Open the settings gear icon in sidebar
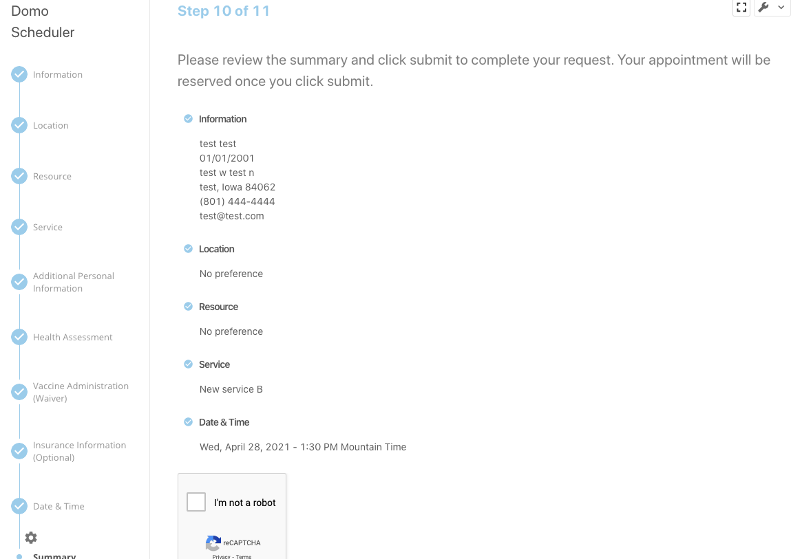Viewport: 791px width, 560px height. point(31,537)
